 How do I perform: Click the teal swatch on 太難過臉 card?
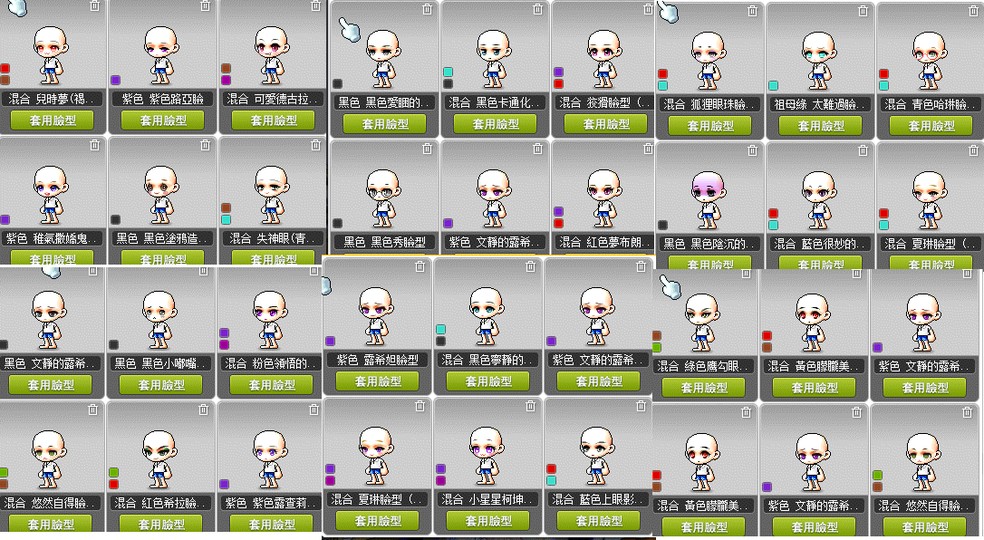click(773, 85)
